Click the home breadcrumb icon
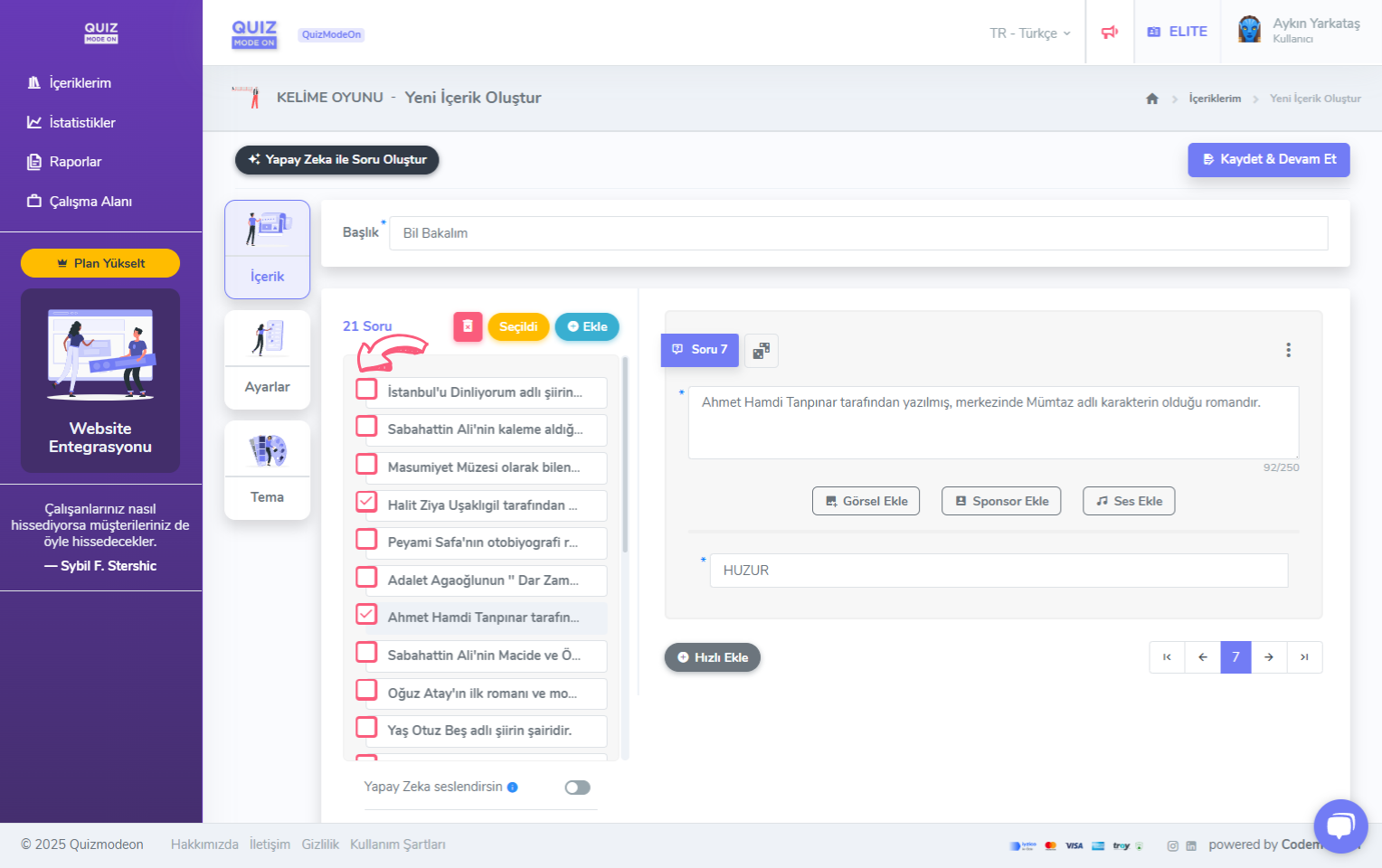 1152,99
